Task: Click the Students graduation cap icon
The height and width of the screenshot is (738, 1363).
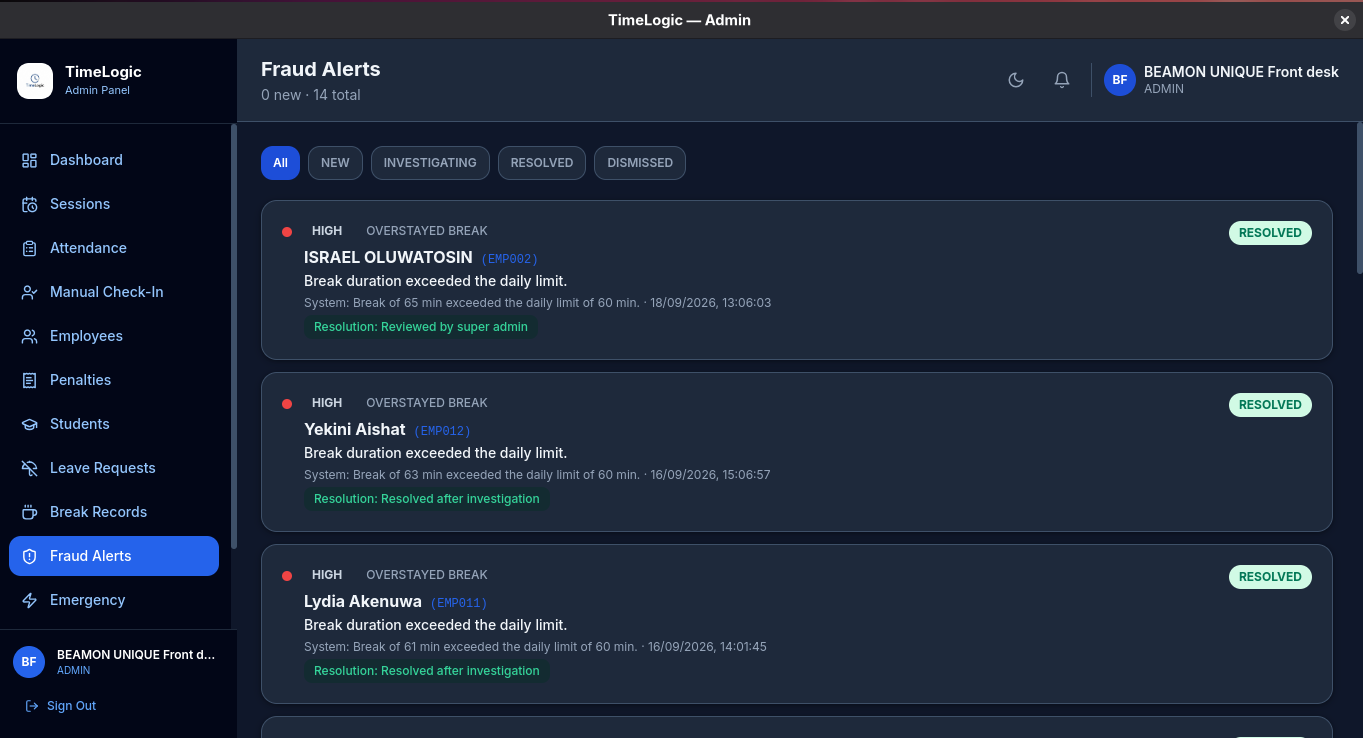Action: tap(29, 424)
